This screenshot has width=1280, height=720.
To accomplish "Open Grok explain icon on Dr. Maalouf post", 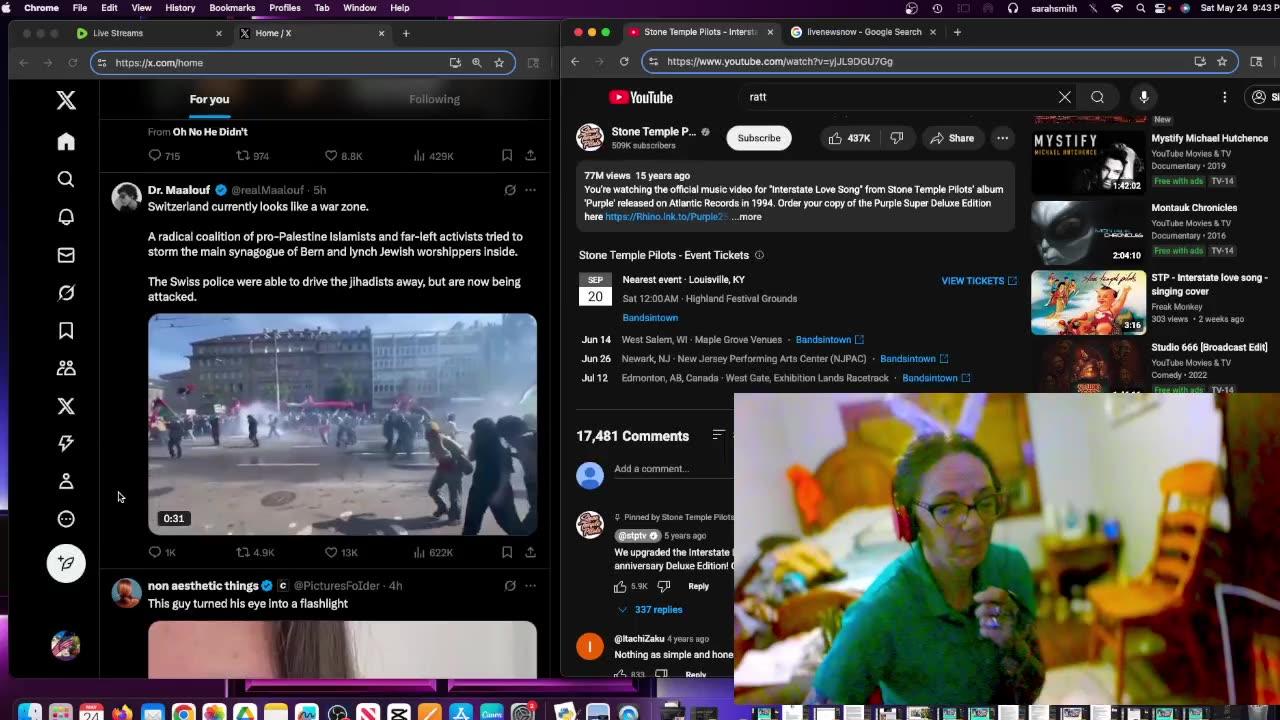I will point(510,190).
